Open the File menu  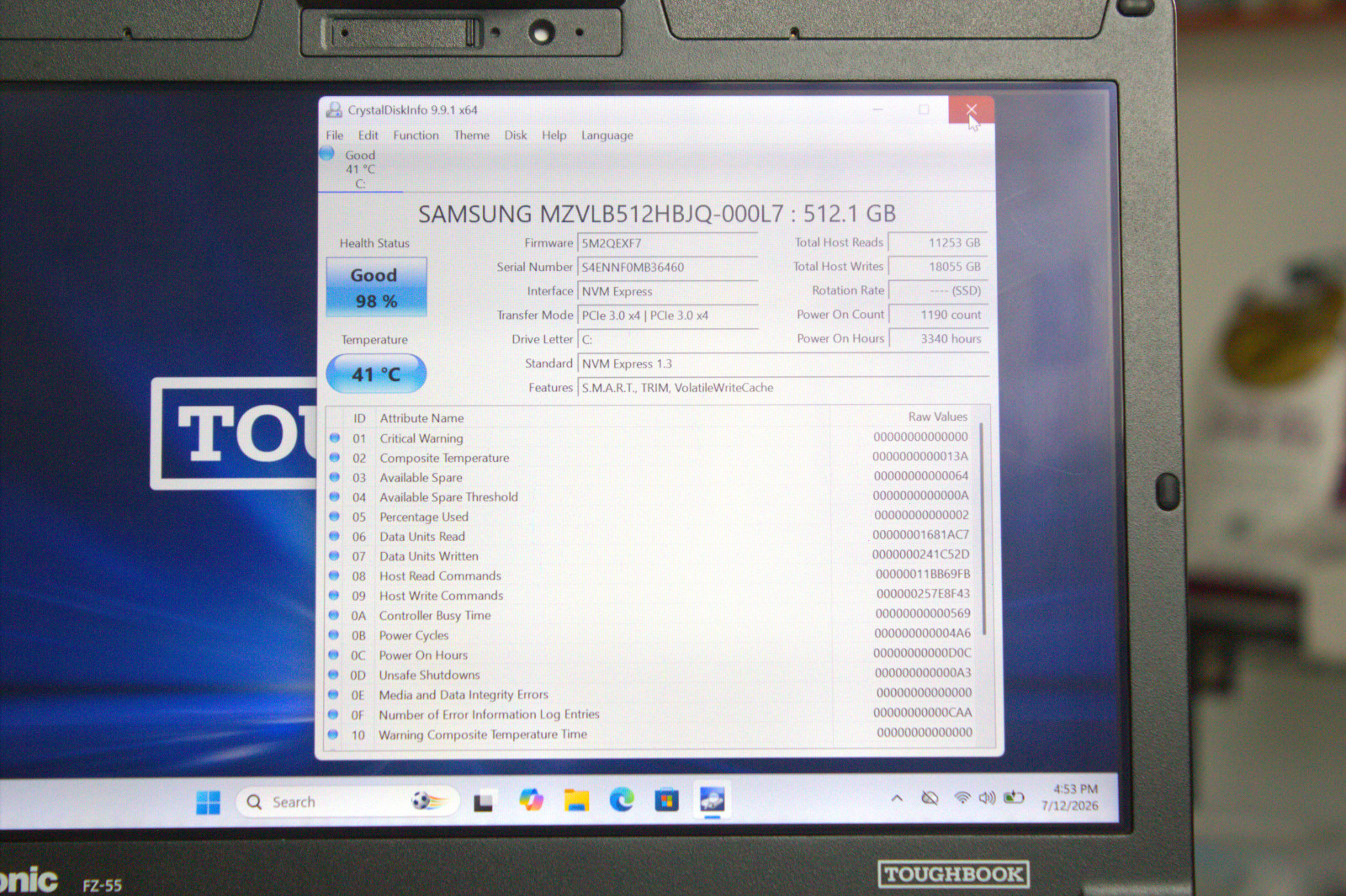coord(335,135)
